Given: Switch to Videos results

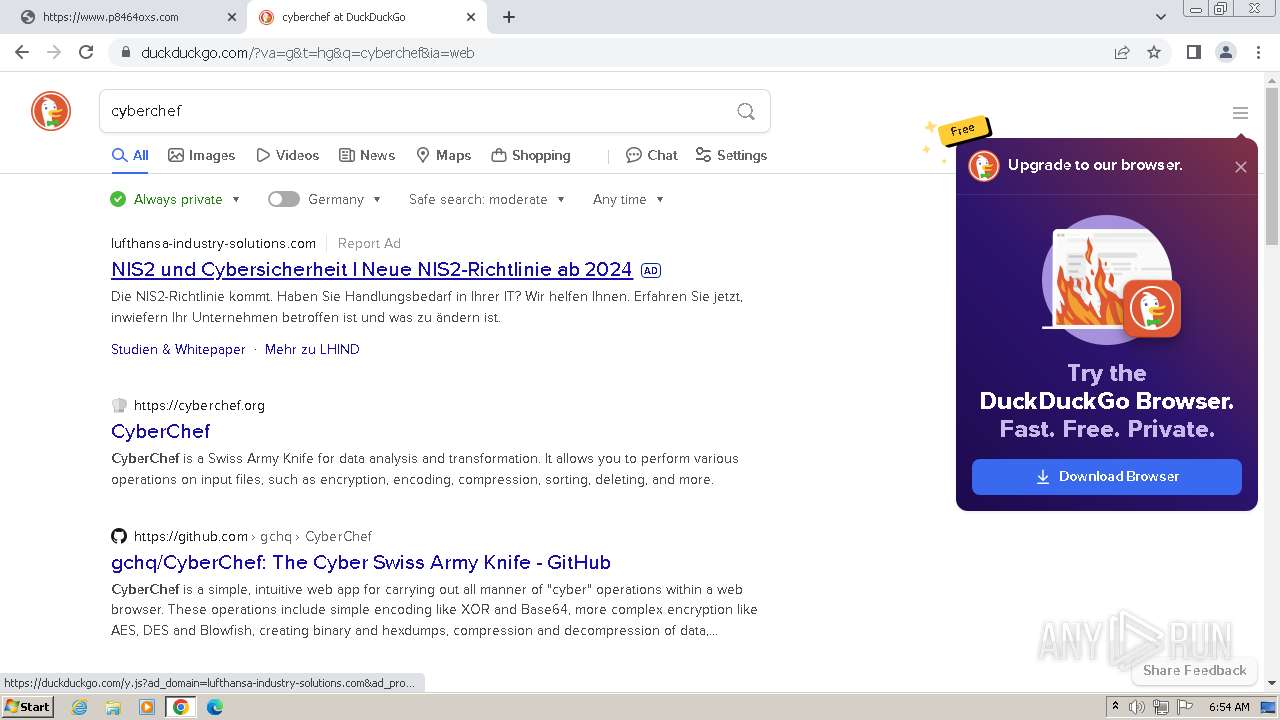Looking at the screenshot, I should click(x=288, y=155).
